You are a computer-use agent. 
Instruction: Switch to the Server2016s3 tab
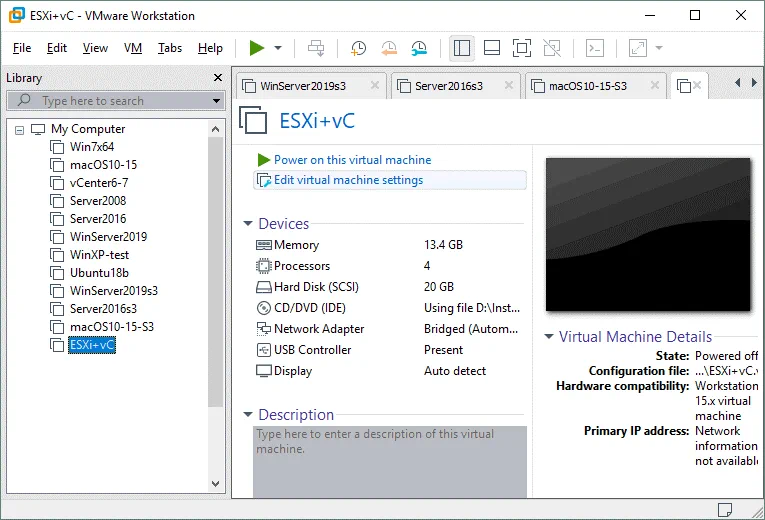pos(449,86)
